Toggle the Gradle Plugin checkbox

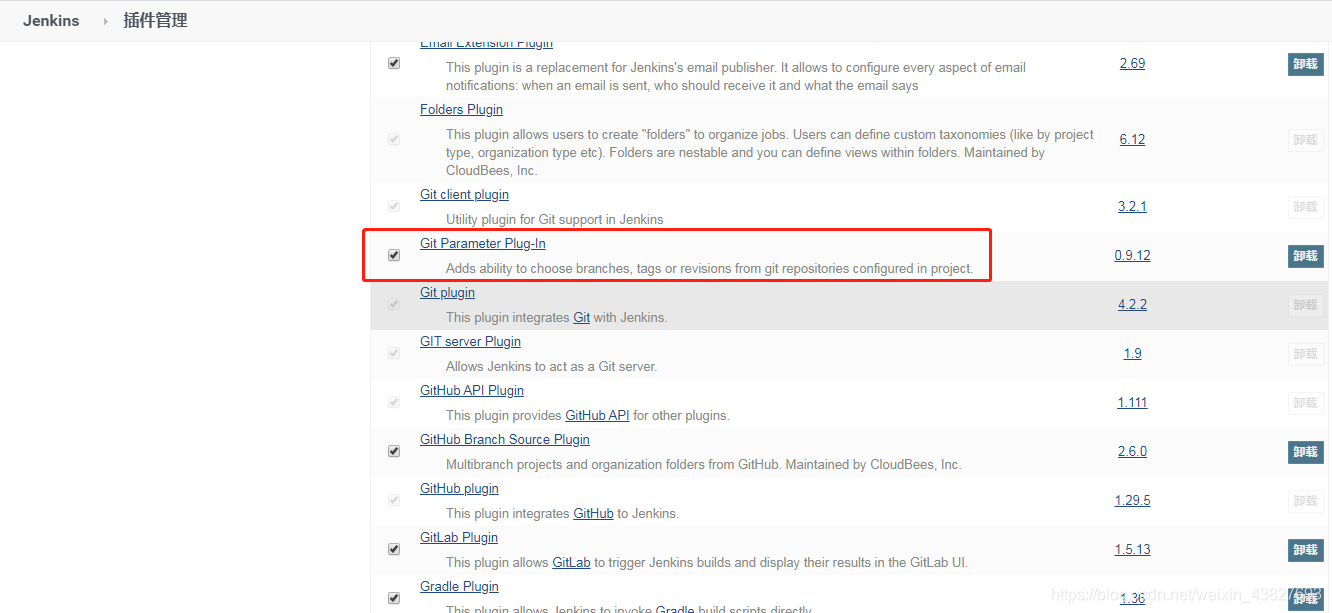click(394, 598)
